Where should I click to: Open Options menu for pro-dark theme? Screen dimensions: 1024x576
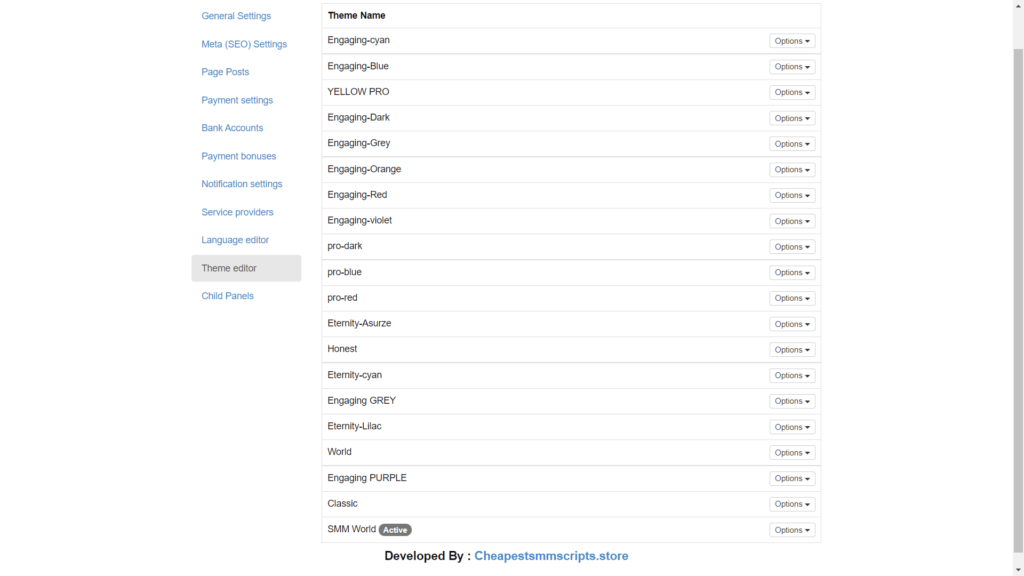pyautogui.click(x=792, y=247)
